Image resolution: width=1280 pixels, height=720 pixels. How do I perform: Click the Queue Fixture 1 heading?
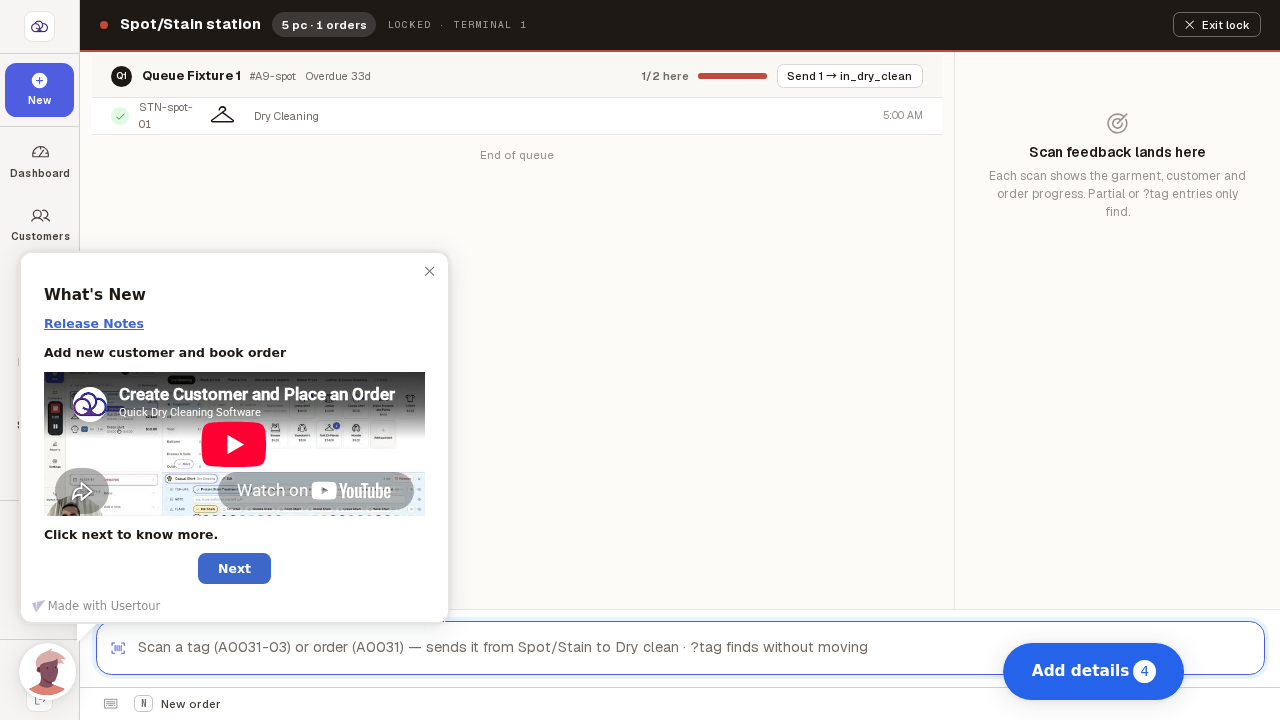[191, 76]
